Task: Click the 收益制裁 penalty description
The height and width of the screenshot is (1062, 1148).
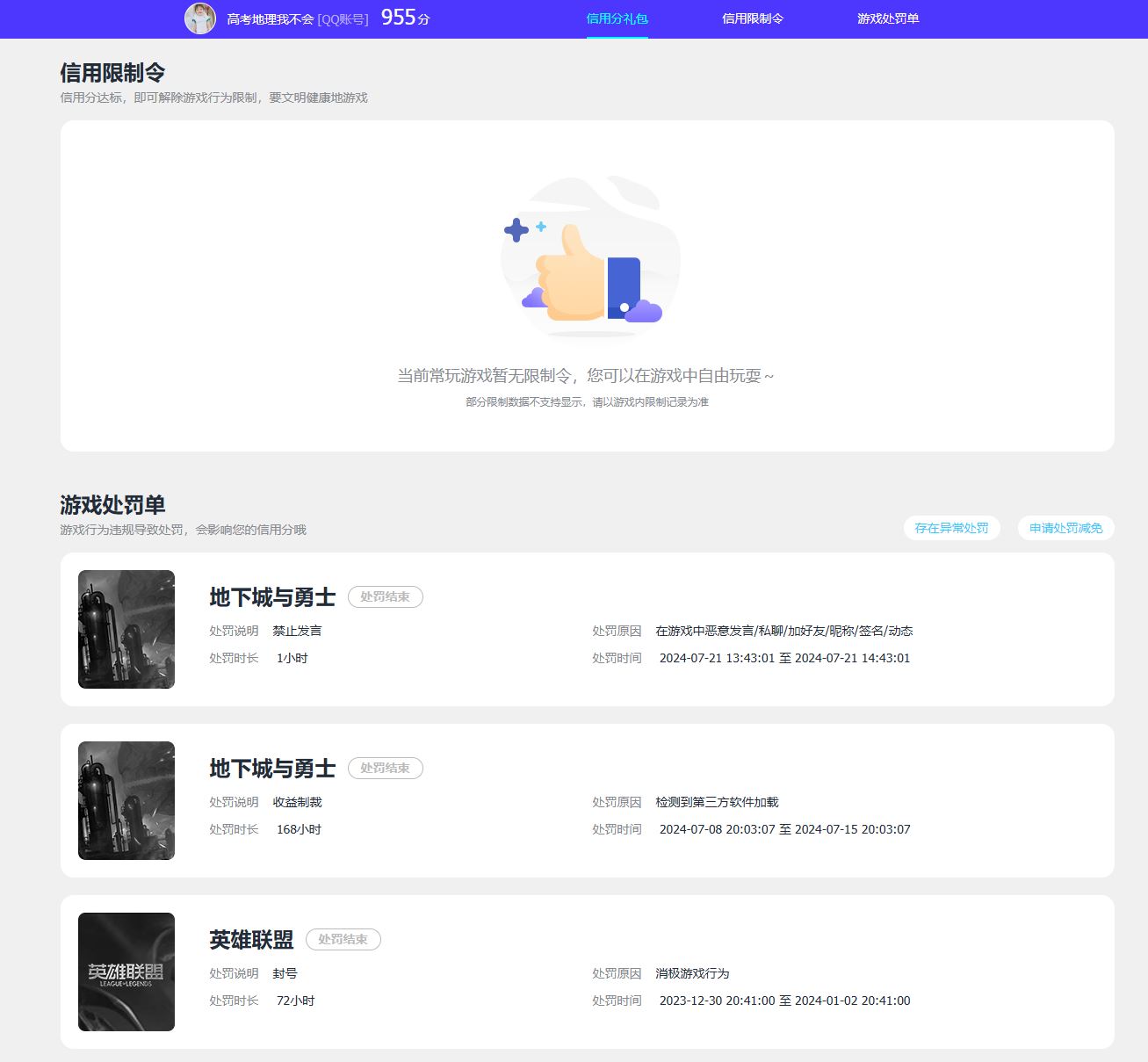Action: click(297, 802)
